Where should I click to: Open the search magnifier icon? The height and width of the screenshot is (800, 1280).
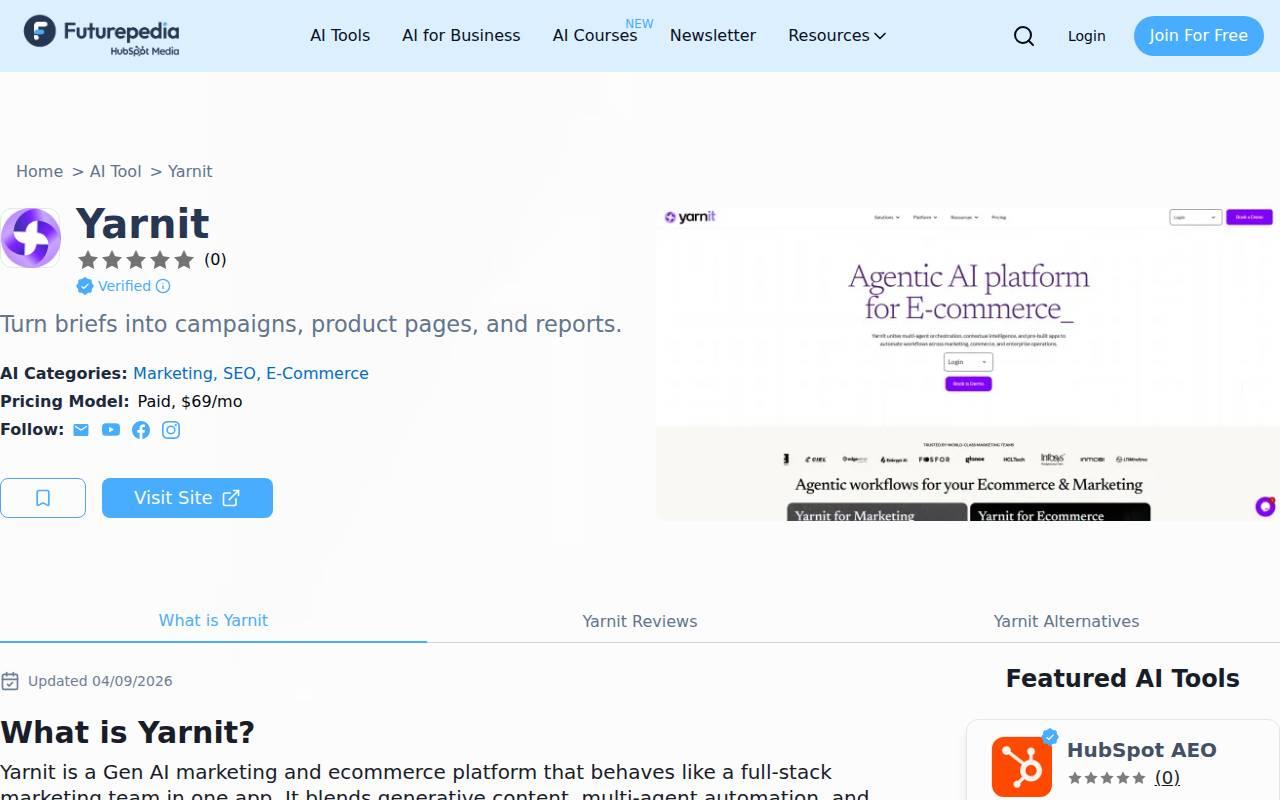[x=1024, y=36]
